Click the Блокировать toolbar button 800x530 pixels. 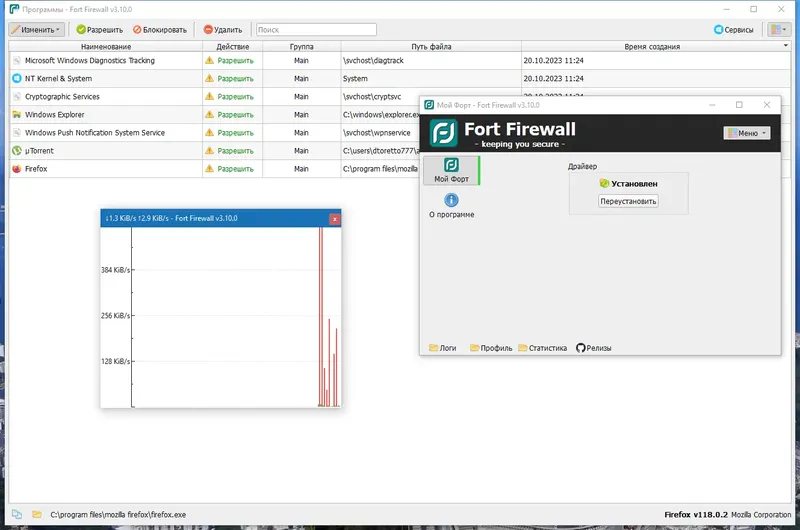pyautogui.click(x=160, y=30)
